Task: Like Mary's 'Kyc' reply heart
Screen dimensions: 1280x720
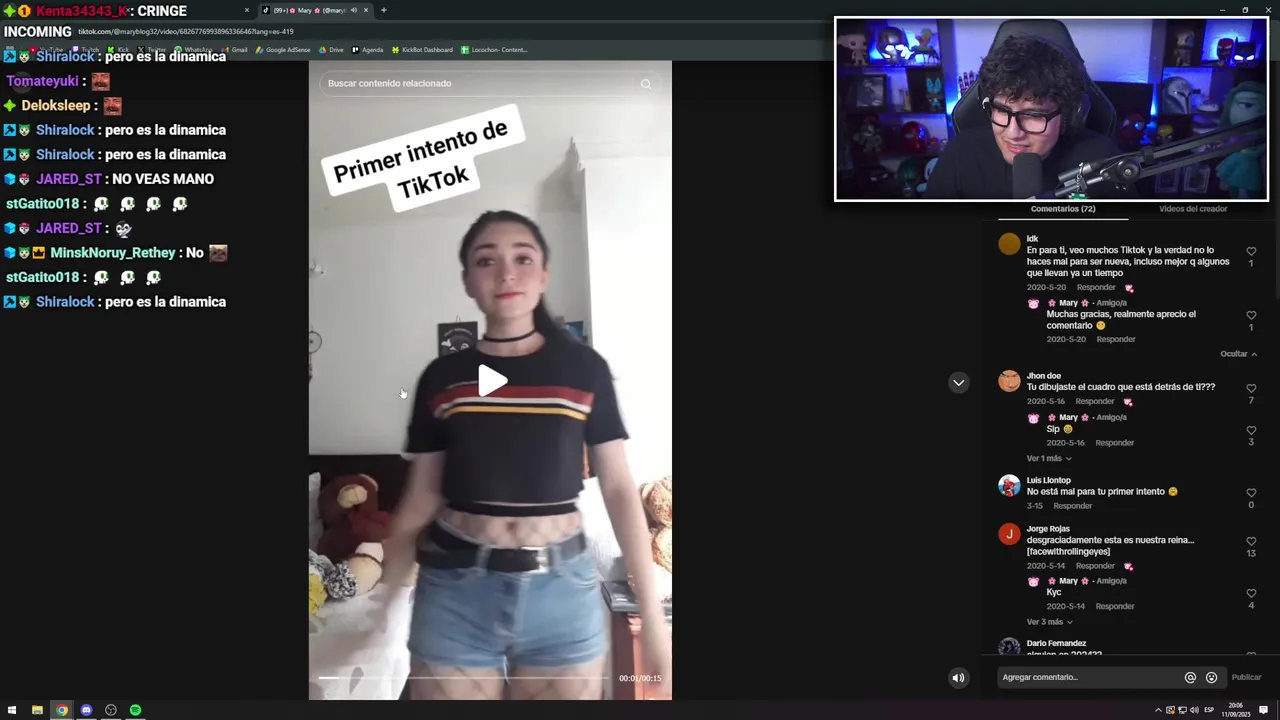Action: [x=1251, y=594]
